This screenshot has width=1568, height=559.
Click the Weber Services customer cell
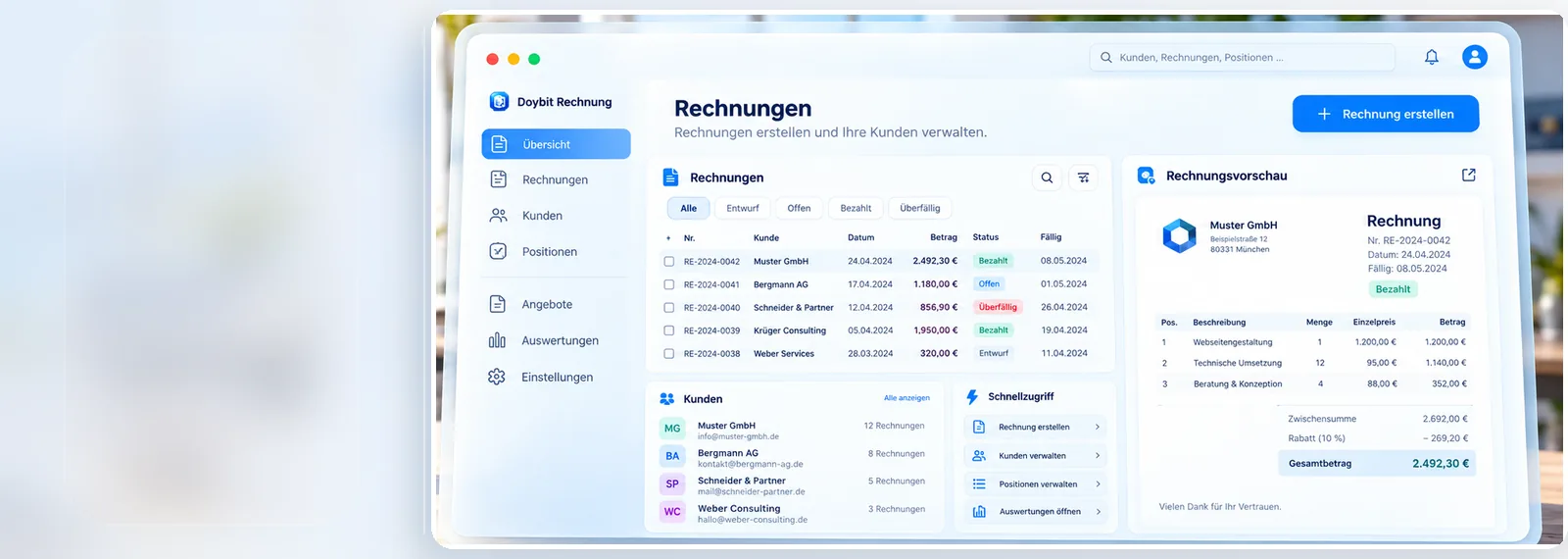(784, 354)
